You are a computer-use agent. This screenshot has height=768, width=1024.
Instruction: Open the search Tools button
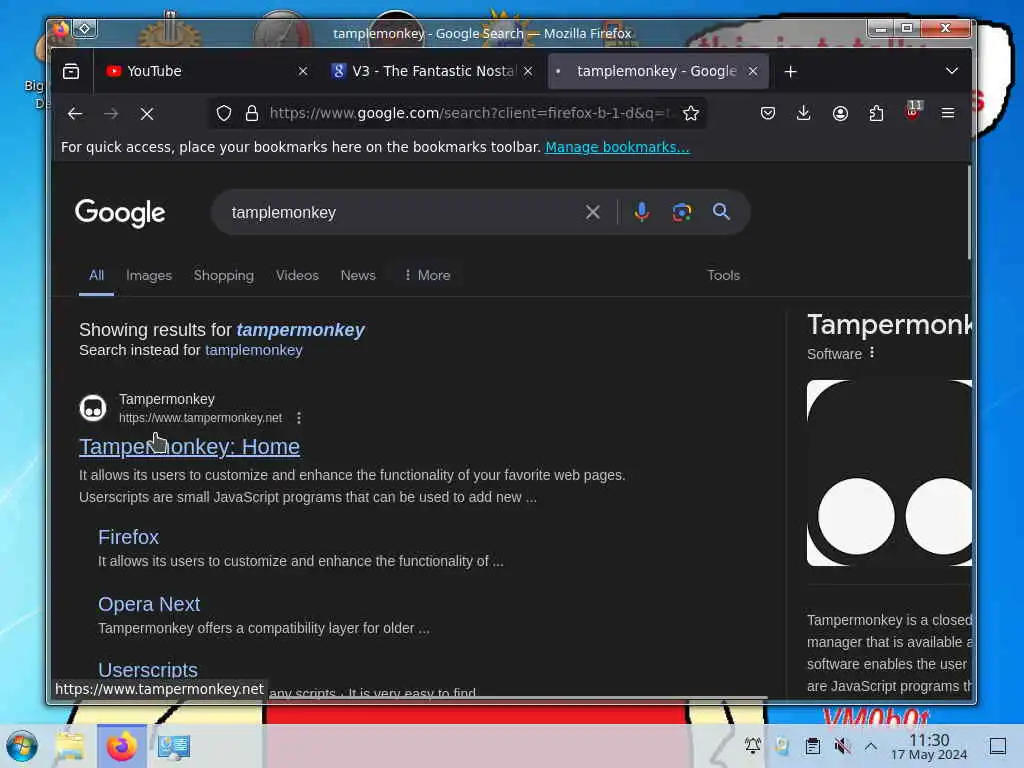(724, 276)
